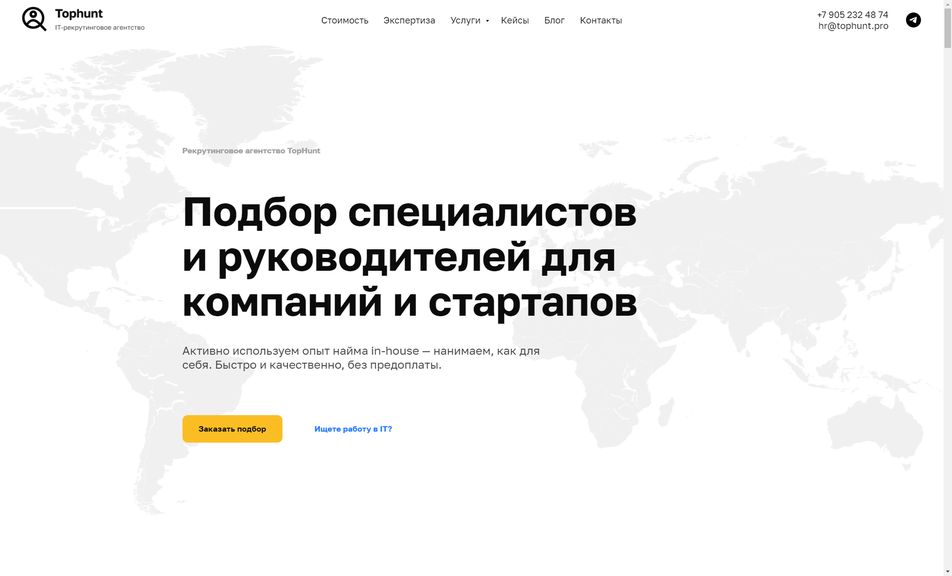The width and height of the screenshot is (952, 576).
Task: Click the headline Подбор специалистов и руководителей
Action: (x=409, y=257)
